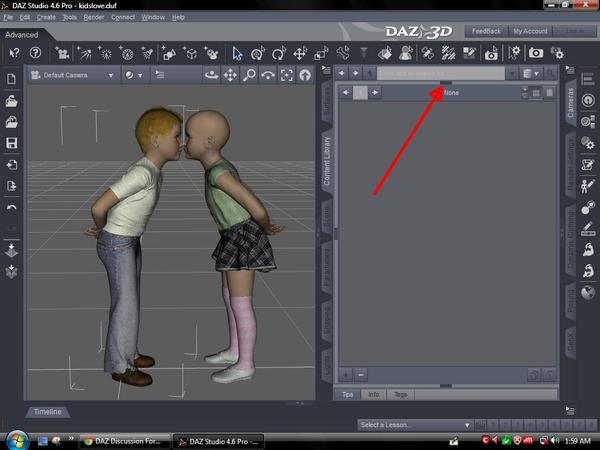The width and height of the screenshot is (600, 450).
Task: Open the Render menu
Action: 94,17
